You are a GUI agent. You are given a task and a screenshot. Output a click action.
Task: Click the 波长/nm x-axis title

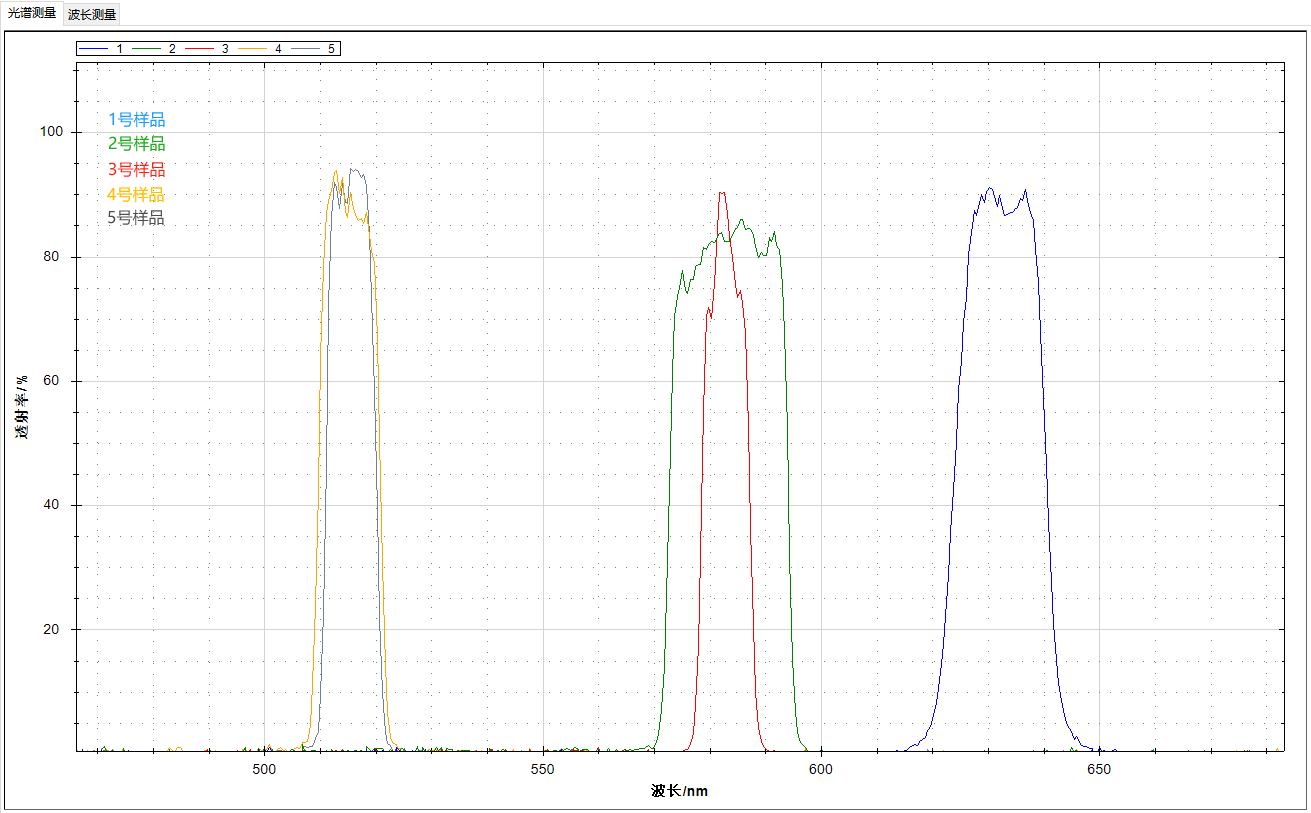[x=679, y=791]
